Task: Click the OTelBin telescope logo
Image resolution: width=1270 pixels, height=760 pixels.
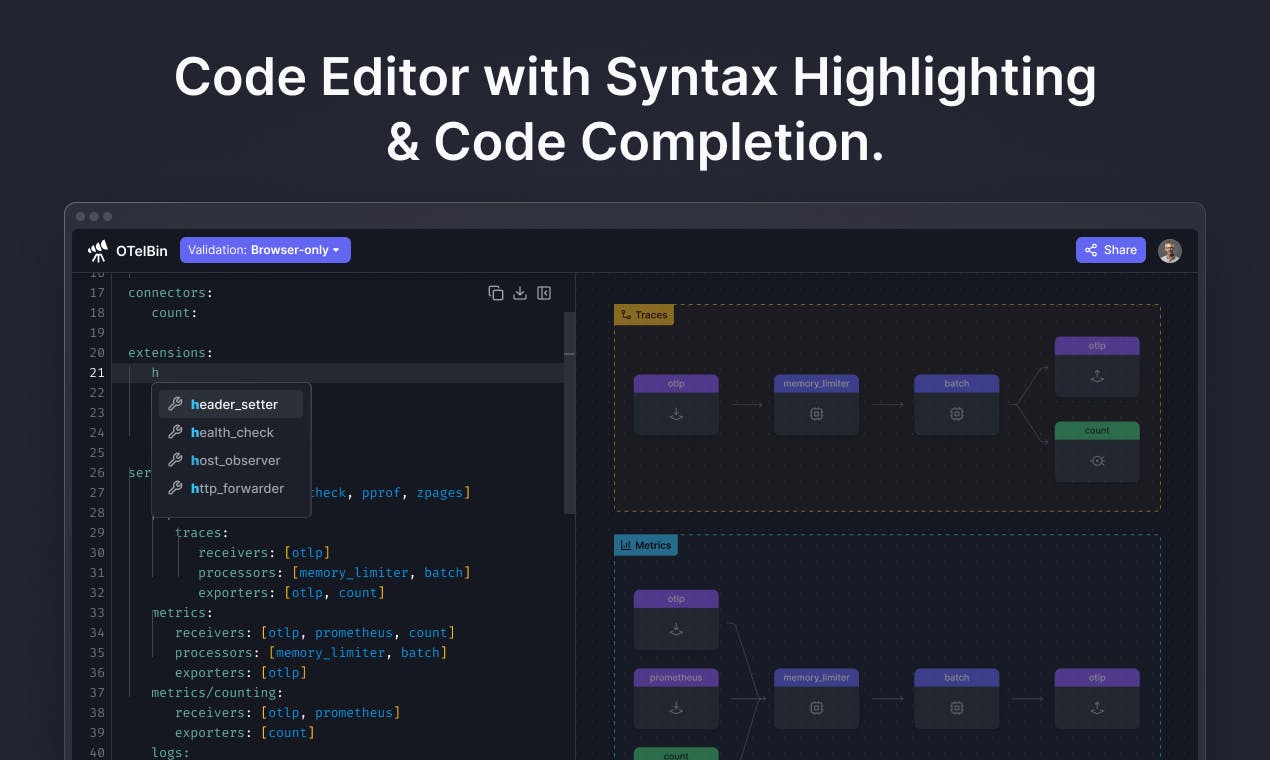Action: click(x=98, y=250)
